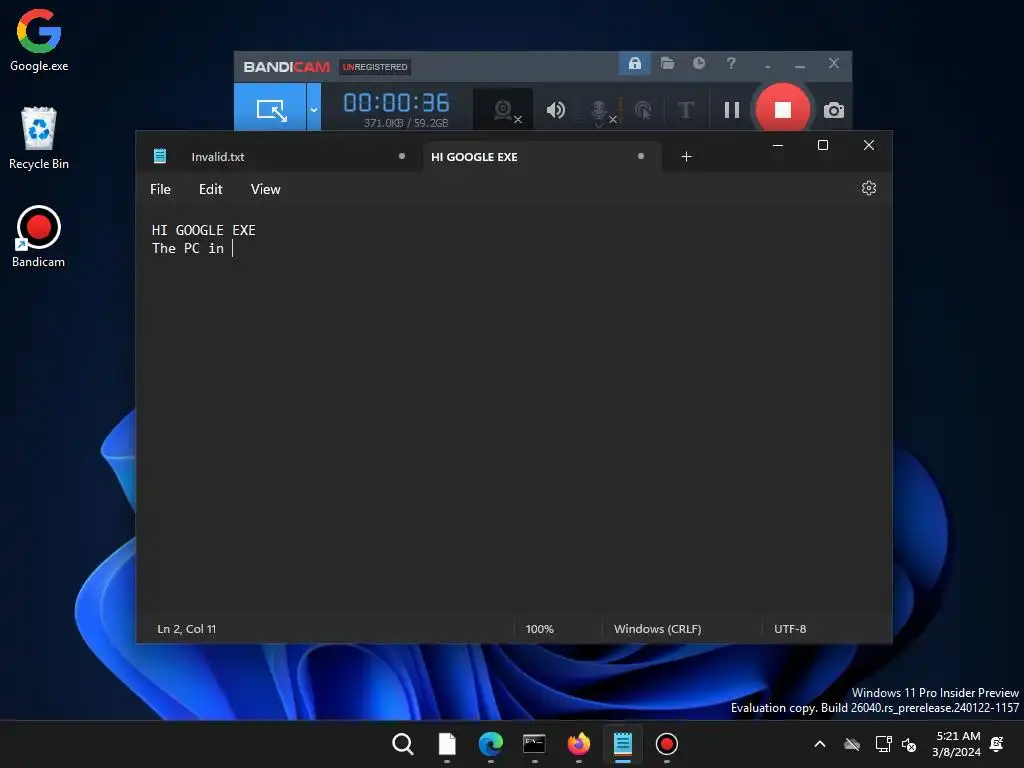Stop the Bandicam recording with red button
This screenshot has height=768, width=1024.
[782, 110]
